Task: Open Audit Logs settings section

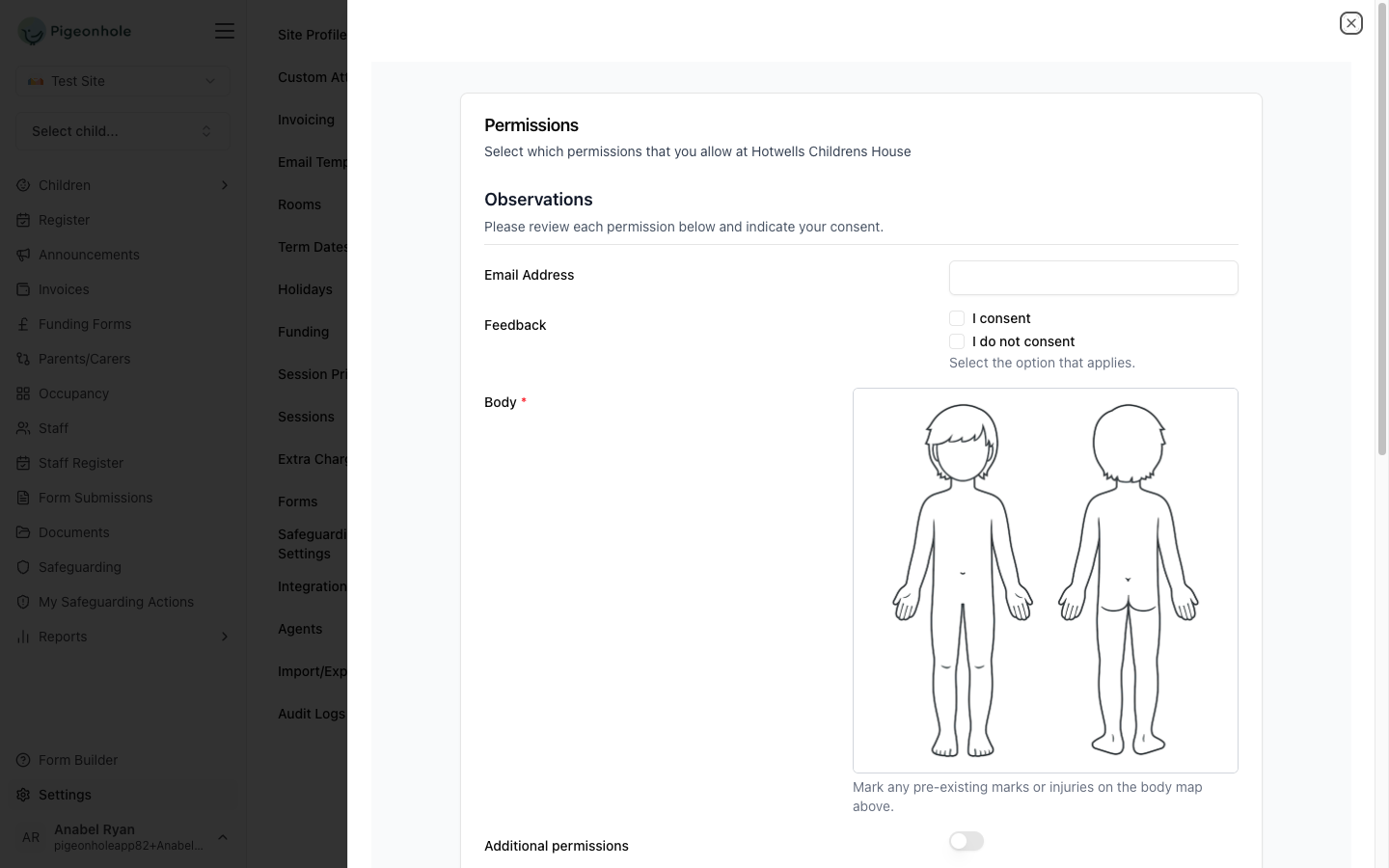Action: tap(312, 714)
